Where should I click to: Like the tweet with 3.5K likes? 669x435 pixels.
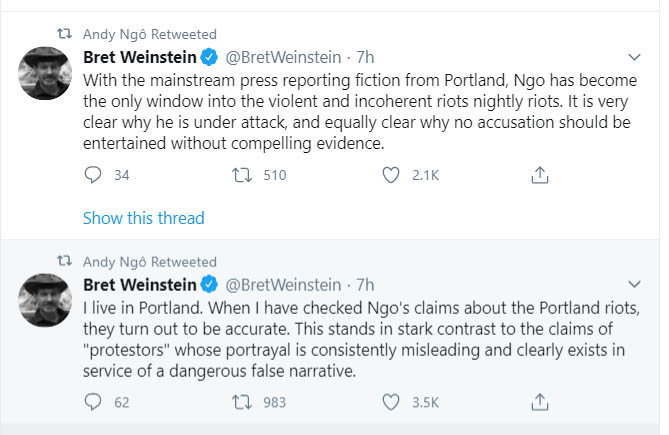click(392, 402)
